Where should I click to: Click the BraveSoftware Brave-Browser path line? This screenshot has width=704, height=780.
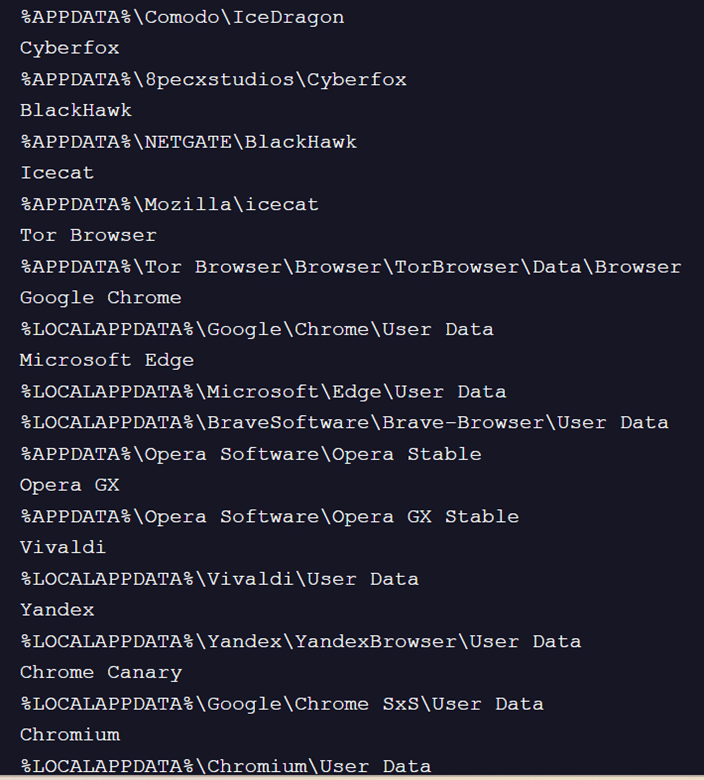click(x=344, y=422)
